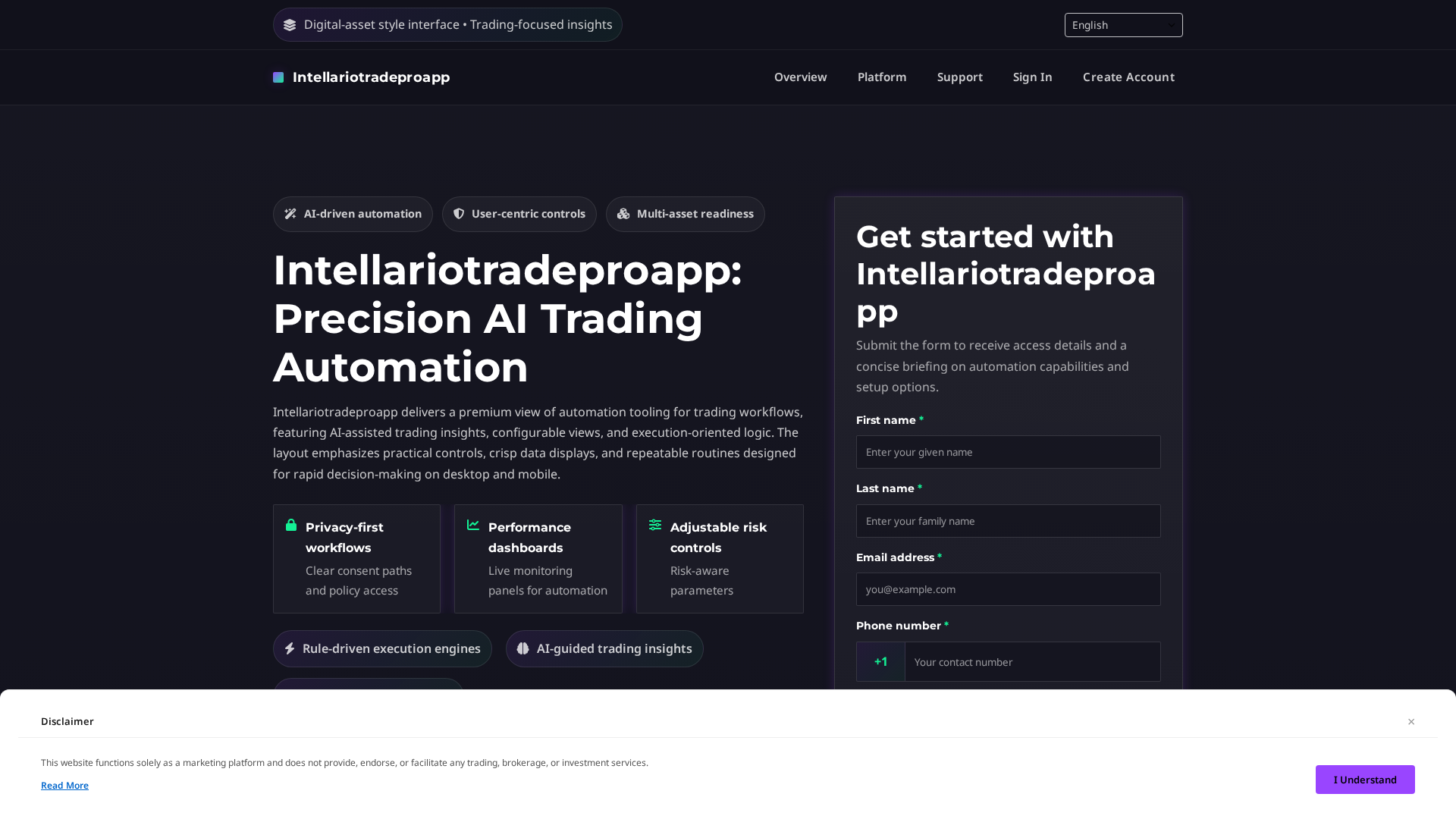The image size is (1456, 819).
Task: Click the Sign In link
Action: (x=1032, y=77)
